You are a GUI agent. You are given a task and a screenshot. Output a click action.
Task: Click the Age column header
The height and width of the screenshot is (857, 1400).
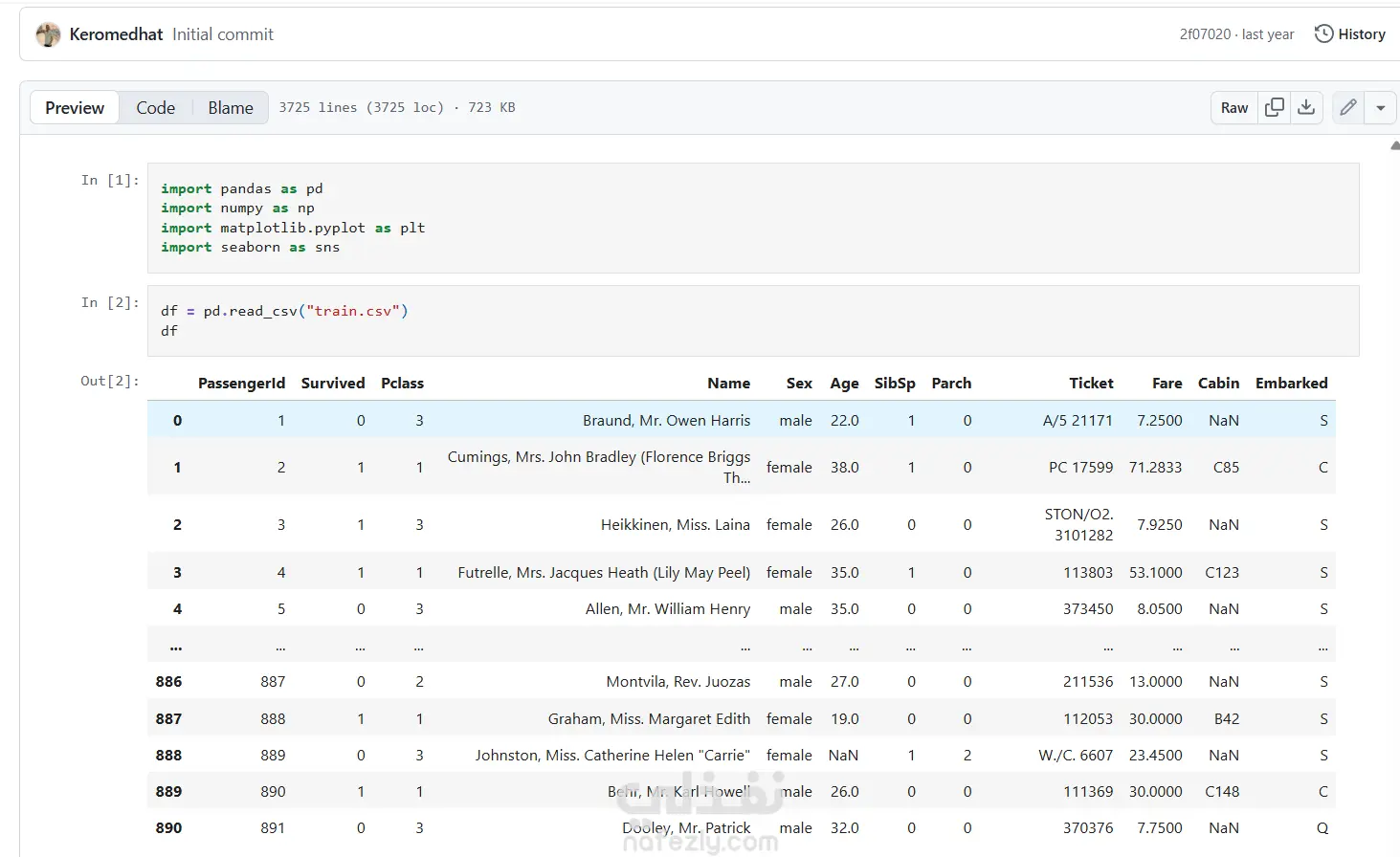click(844, 383)
